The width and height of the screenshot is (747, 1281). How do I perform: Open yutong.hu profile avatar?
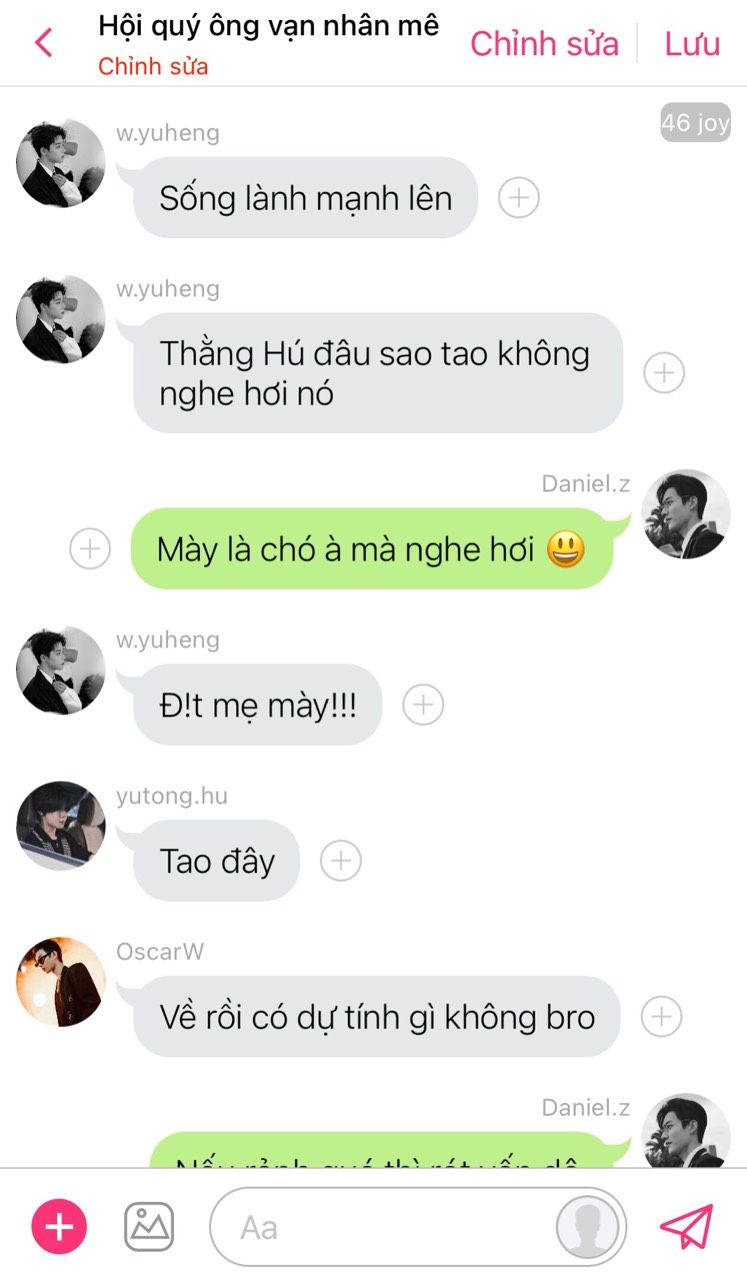[x=61, y=826]
